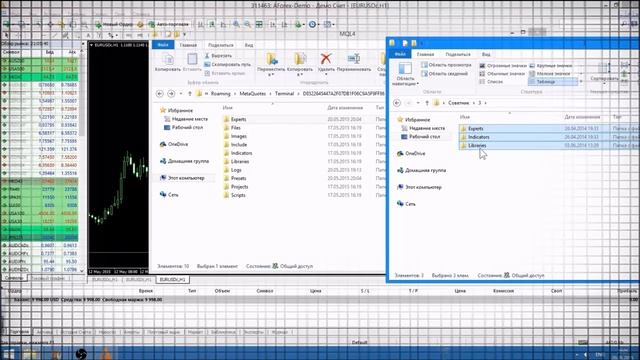Screen dimensions: 640x360
Task: Toggle the chart auto scroll icon
Action: pyautogui.click(x=273, y=24)
